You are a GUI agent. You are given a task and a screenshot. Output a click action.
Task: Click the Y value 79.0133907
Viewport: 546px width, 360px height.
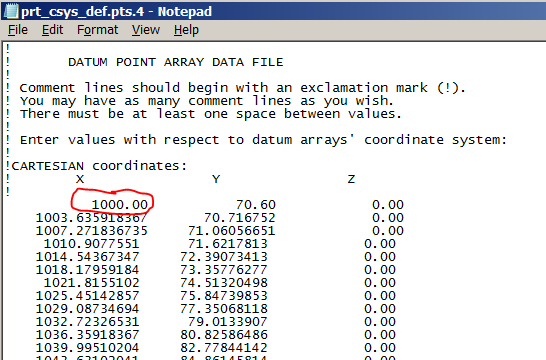click(228, 322)
